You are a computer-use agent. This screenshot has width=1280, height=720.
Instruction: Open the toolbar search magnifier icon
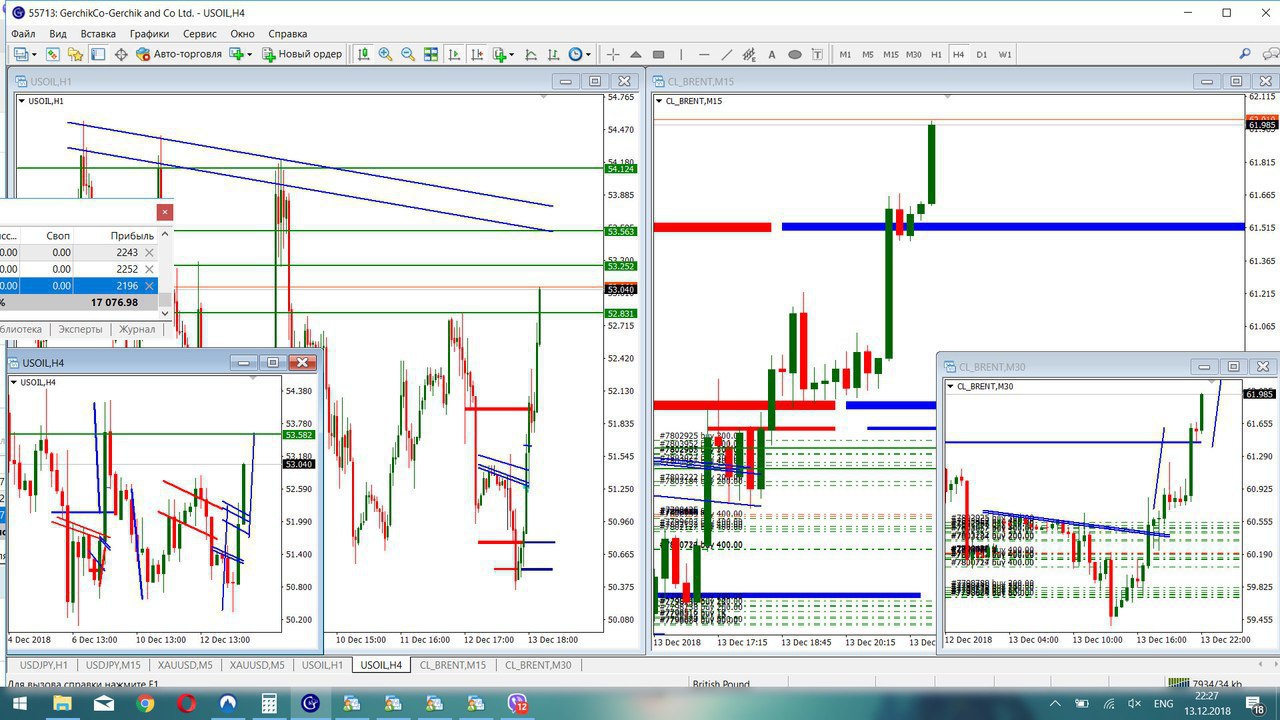[x=1245, y=54]
